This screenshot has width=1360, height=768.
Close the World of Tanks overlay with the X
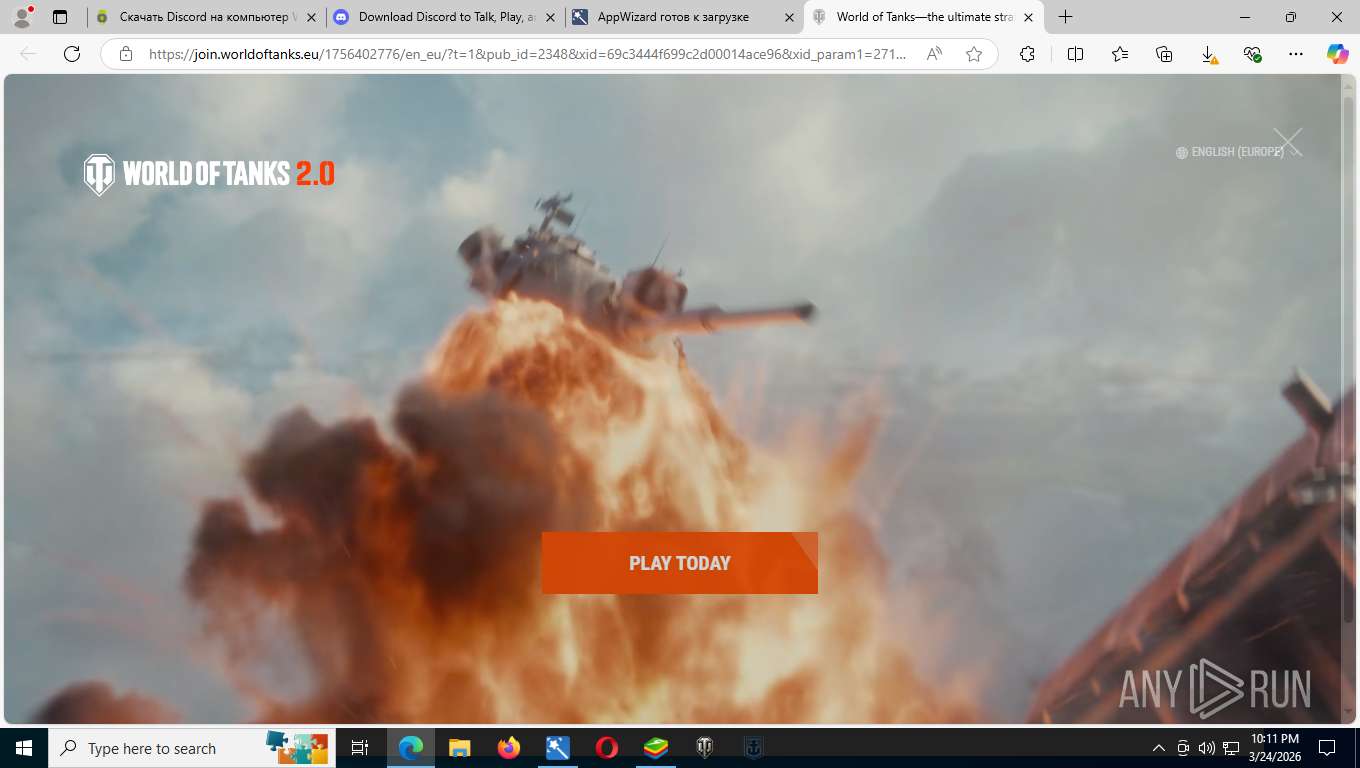coord(1288,142)
